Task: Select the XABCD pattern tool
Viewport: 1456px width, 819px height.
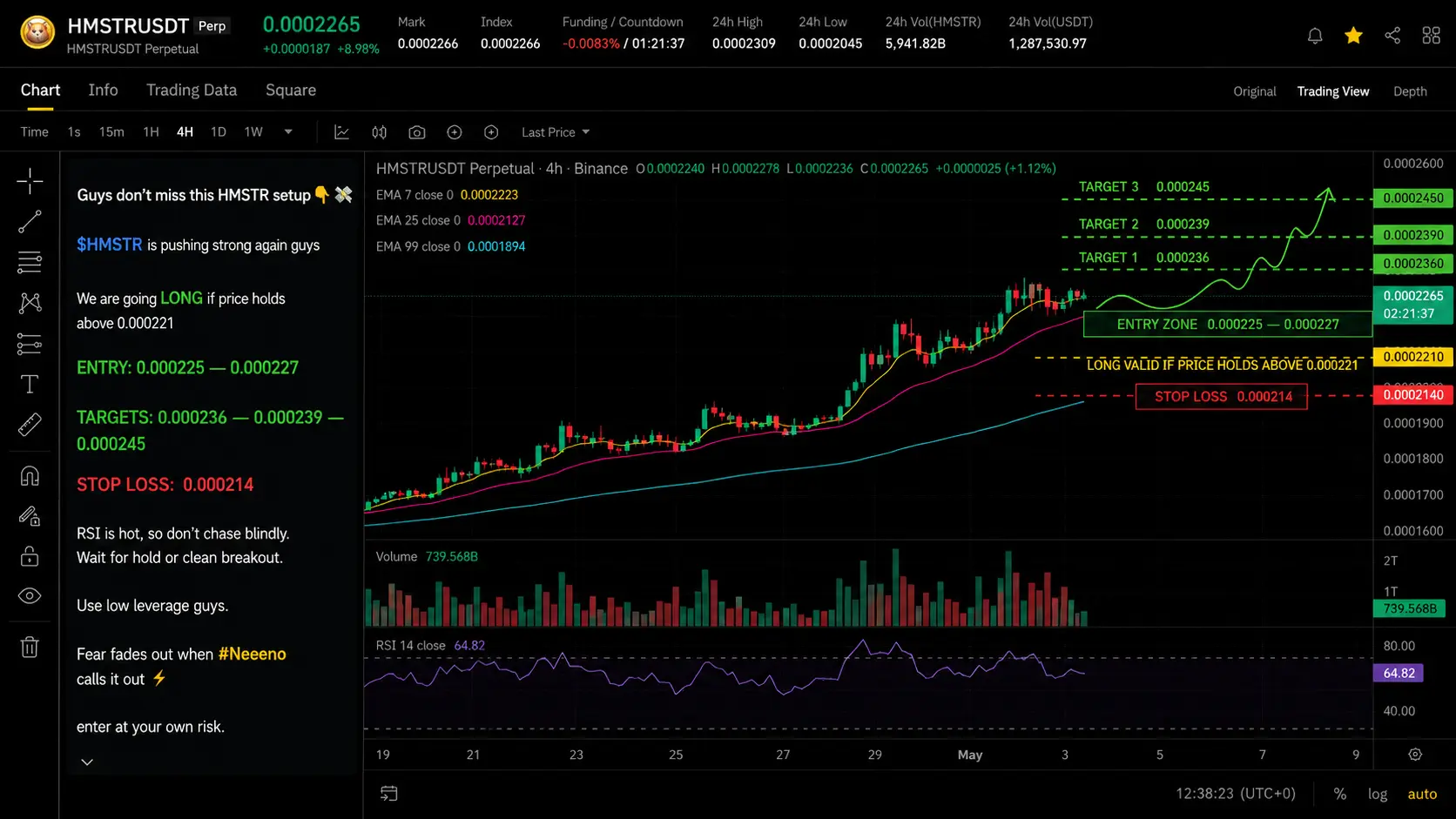Action: (x=30, y=303)
